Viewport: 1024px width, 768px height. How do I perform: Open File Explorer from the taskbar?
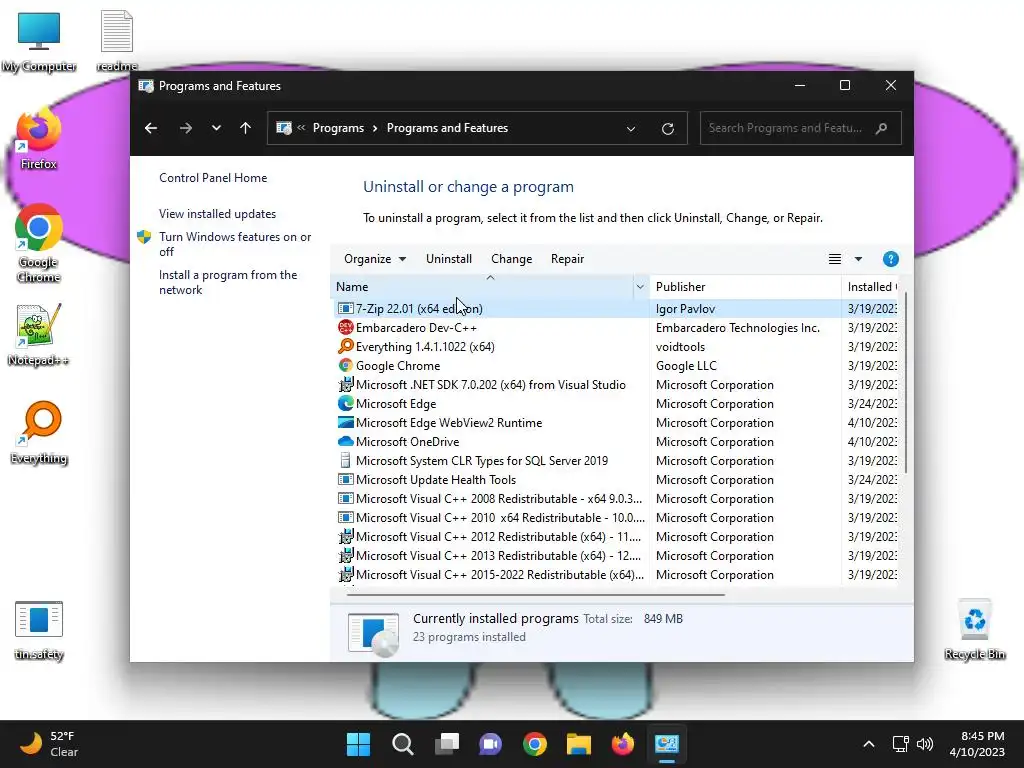[x=579, y=744]
